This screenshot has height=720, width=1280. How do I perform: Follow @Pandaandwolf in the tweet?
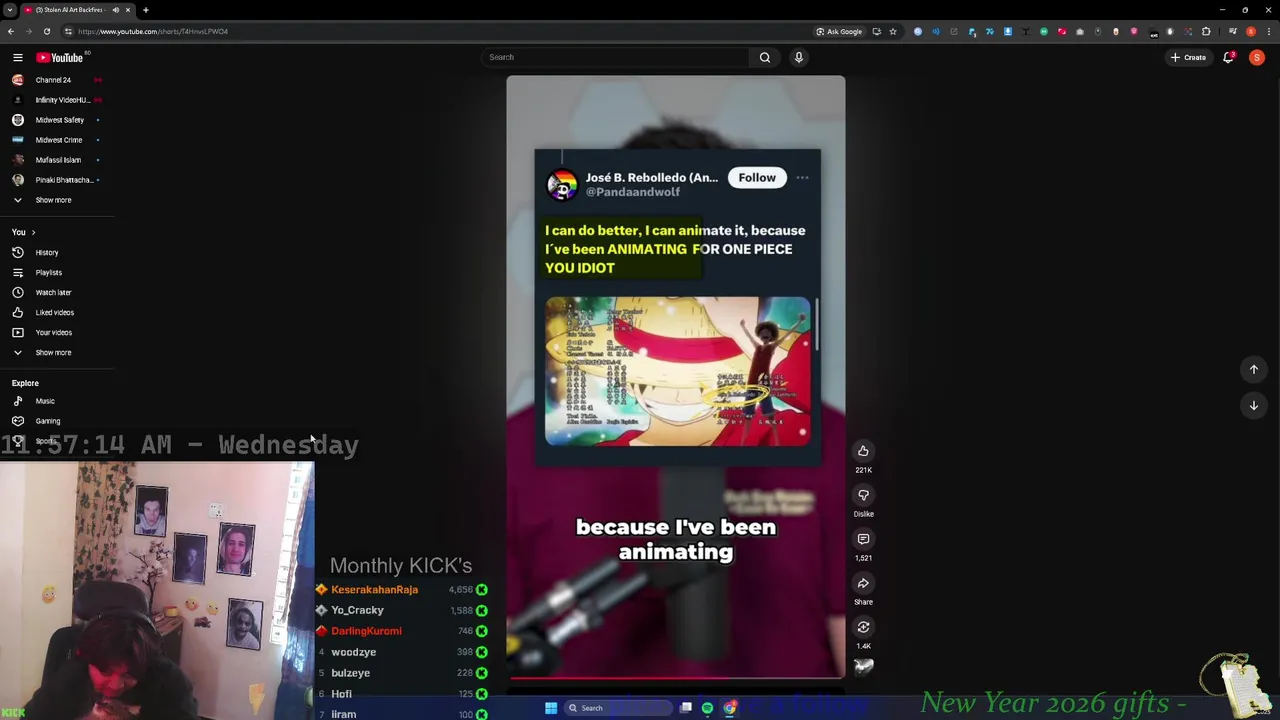pyautogui.click(x=757, y=178)
